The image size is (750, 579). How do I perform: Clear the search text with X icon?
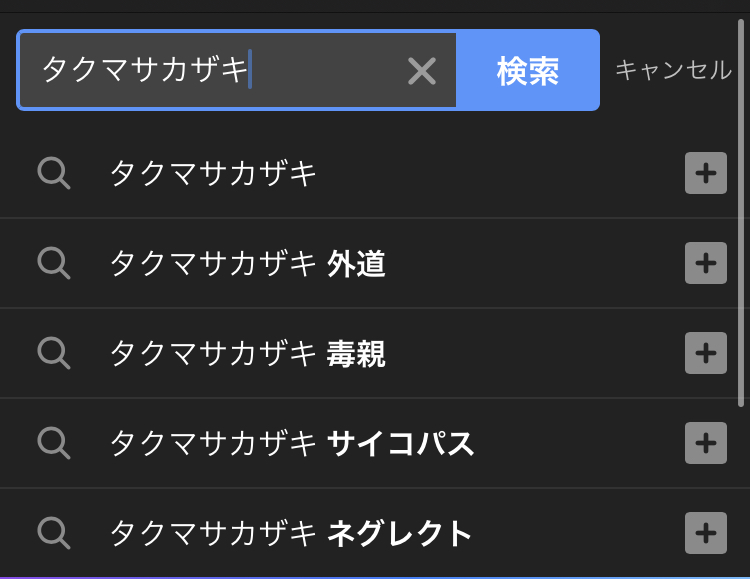pyautogui.click(x=422, y=71)
